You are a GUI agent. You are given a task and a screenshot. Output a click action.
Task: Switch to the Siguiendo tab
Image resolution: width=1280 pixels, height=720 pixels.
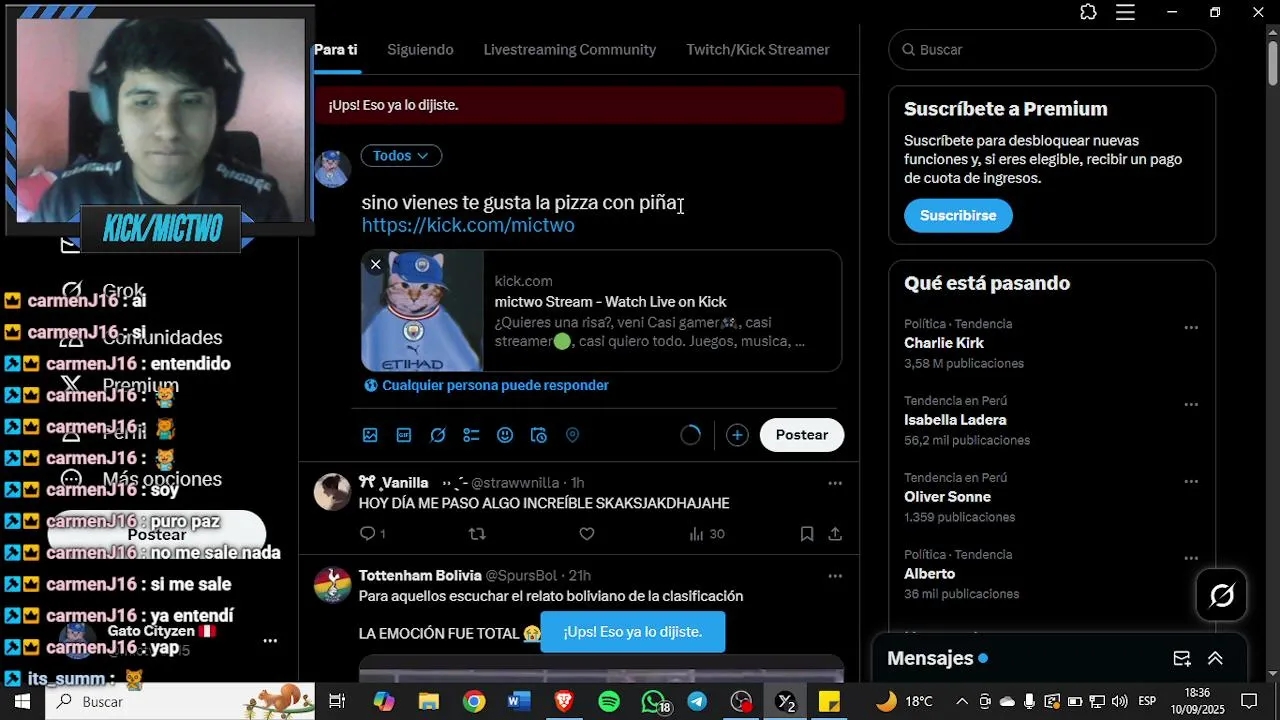coord(420,49)
